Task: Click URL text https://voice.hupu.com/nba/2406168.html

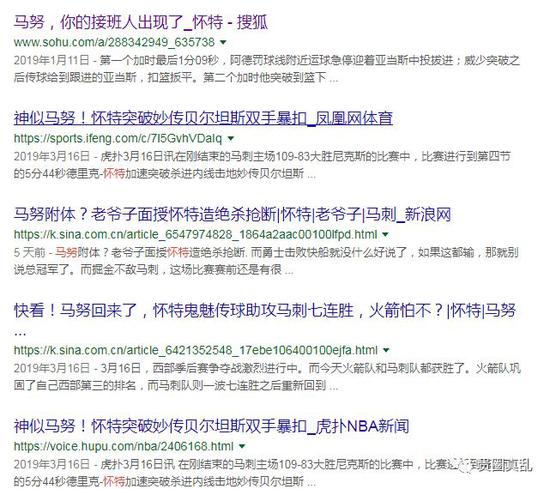Action: pyautogui.click(x=123, y=447)
